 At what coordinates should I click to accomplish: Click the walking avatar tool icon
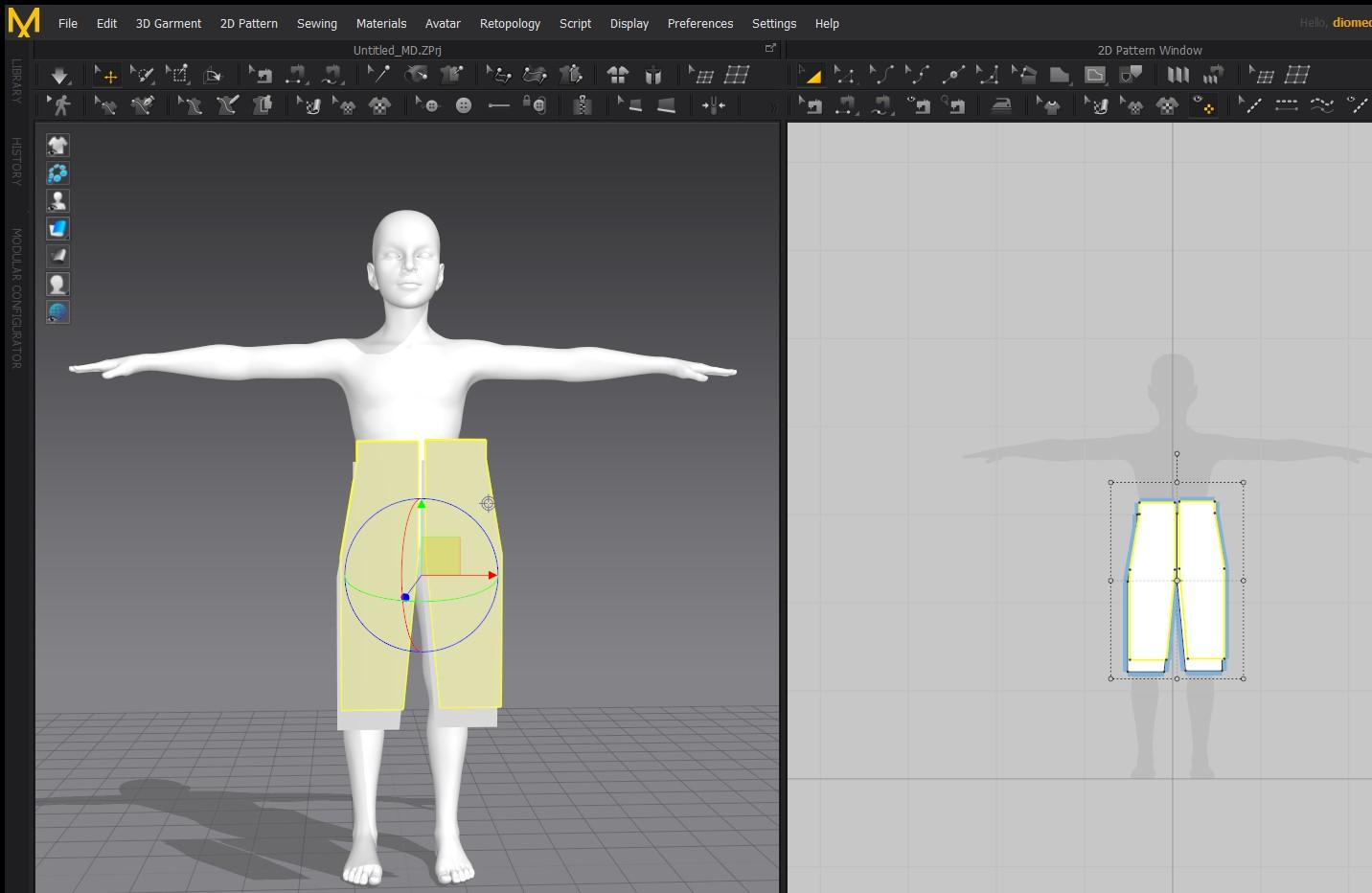tap(60, 105)
